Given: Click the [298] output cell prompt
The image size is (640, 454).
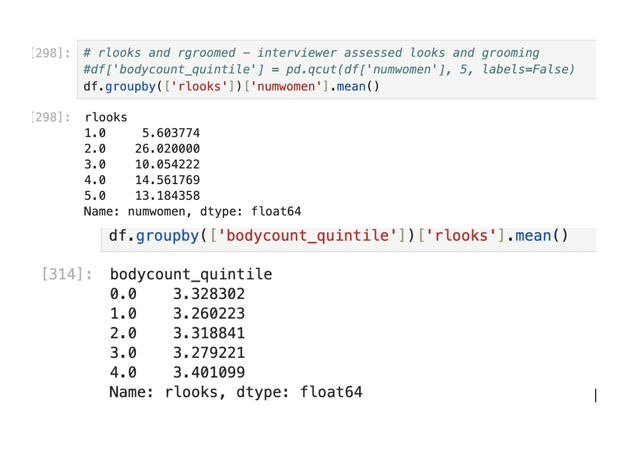Looking at the screenshot, I should coord(51,117).
